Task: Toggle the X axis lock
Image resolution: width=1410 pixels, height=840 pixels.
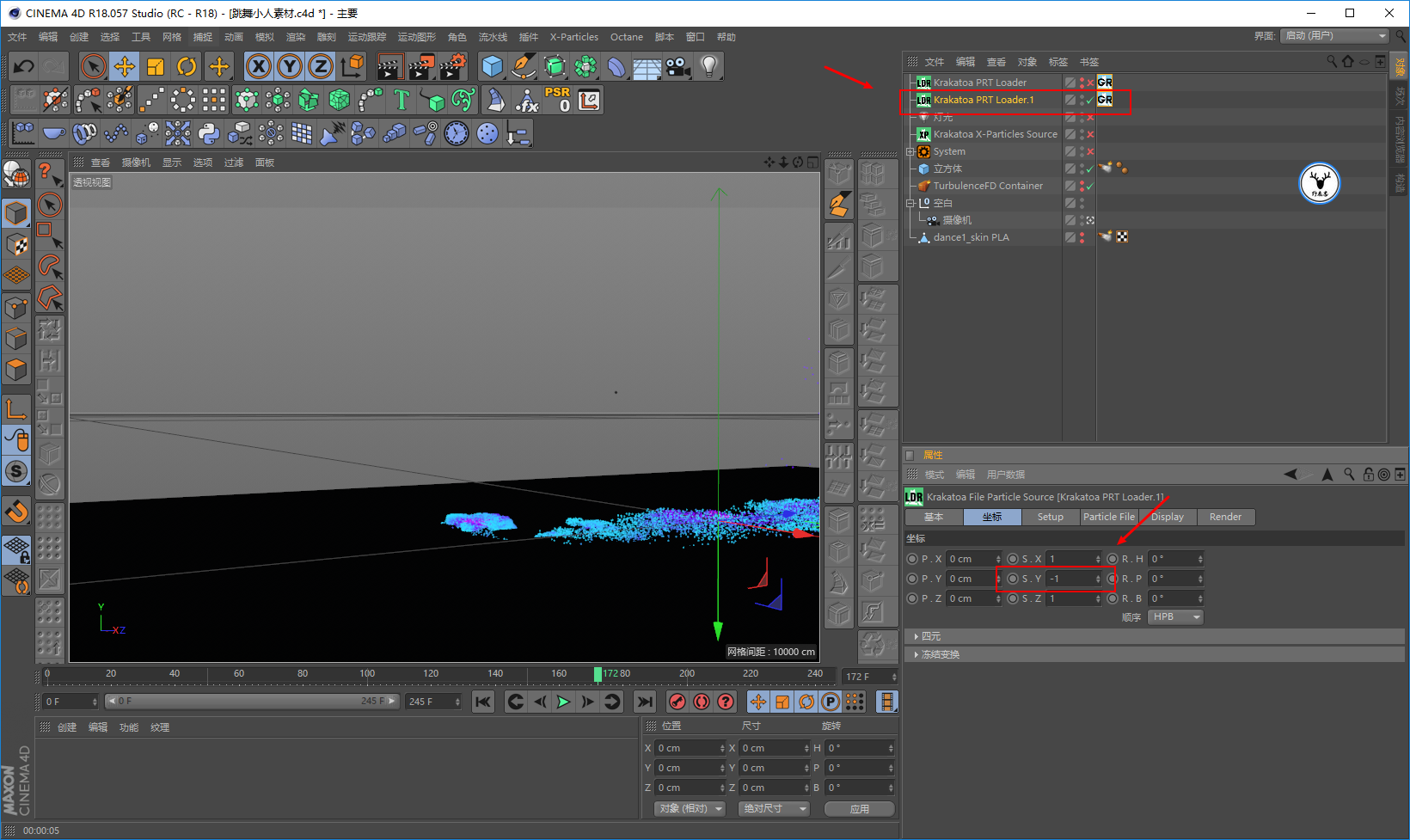Action: pos(259,66)
